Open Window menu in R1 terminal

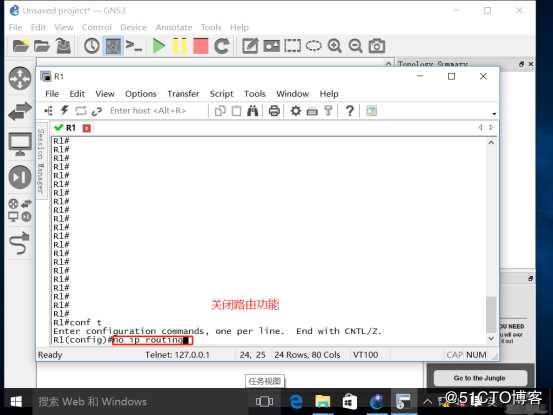[292, 94]
